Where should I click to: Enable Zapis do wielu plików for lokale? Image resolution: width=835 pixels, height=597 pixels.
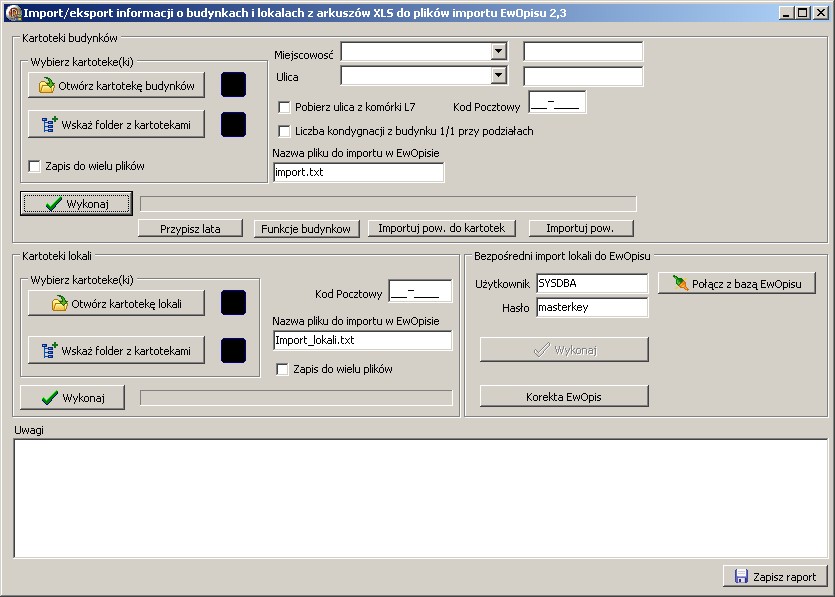(x=282, y=369)
